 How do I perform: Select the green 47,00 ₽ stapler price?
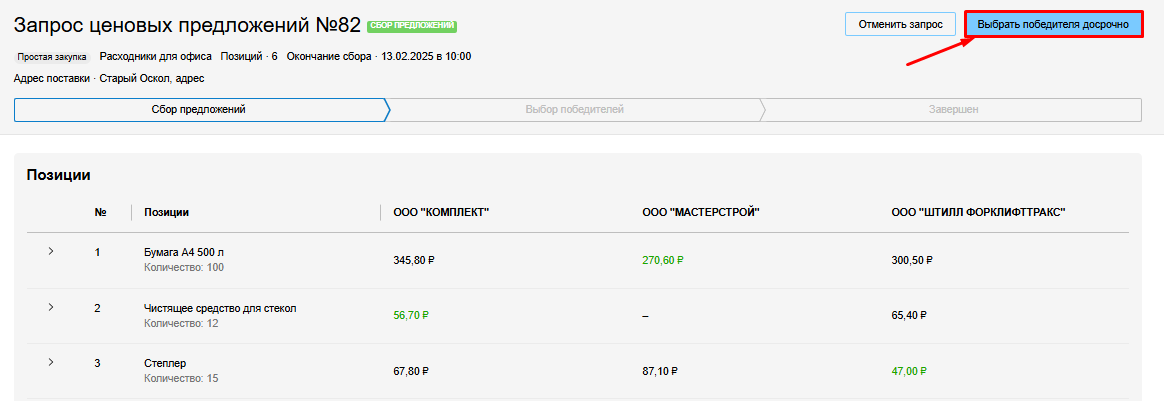click(910, 371)
